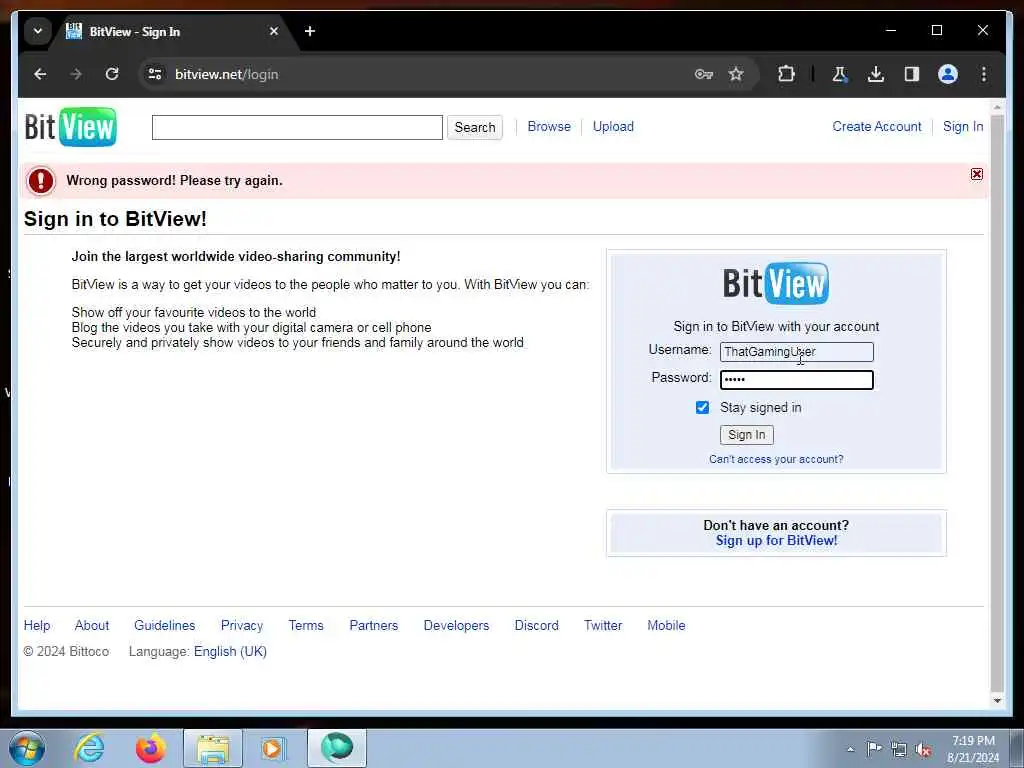Open the Privacy footer link
This screenshot has width=1024, height=768.
tap(242, 626)
